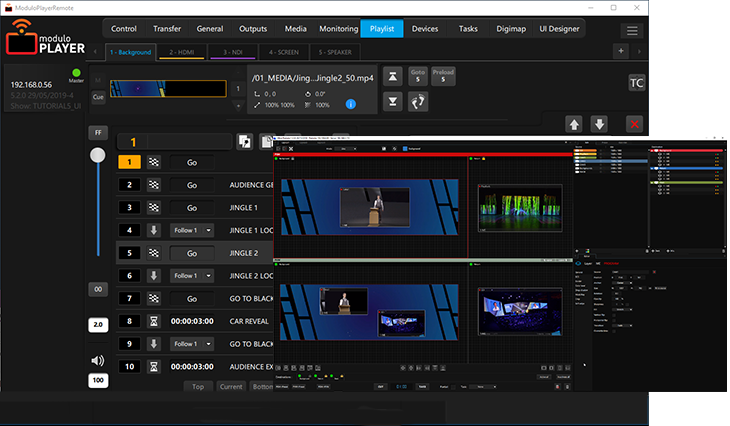Image resolution: width=730 pixels, height=426 pixels.
Task: Select the 3 - NDI playlist tab
Action: pos(233,52)
